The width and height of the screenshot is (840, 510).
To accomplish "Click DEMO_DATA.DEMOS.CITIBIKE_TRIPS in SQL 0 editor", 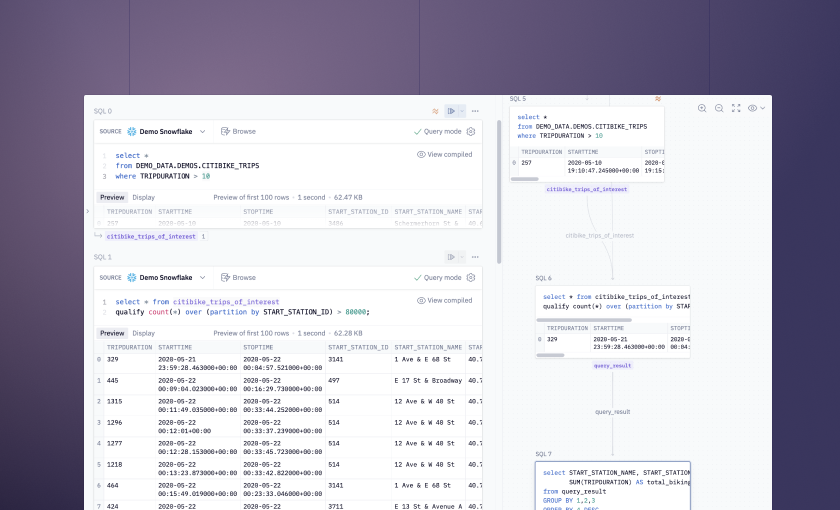I will click(197, 166).
